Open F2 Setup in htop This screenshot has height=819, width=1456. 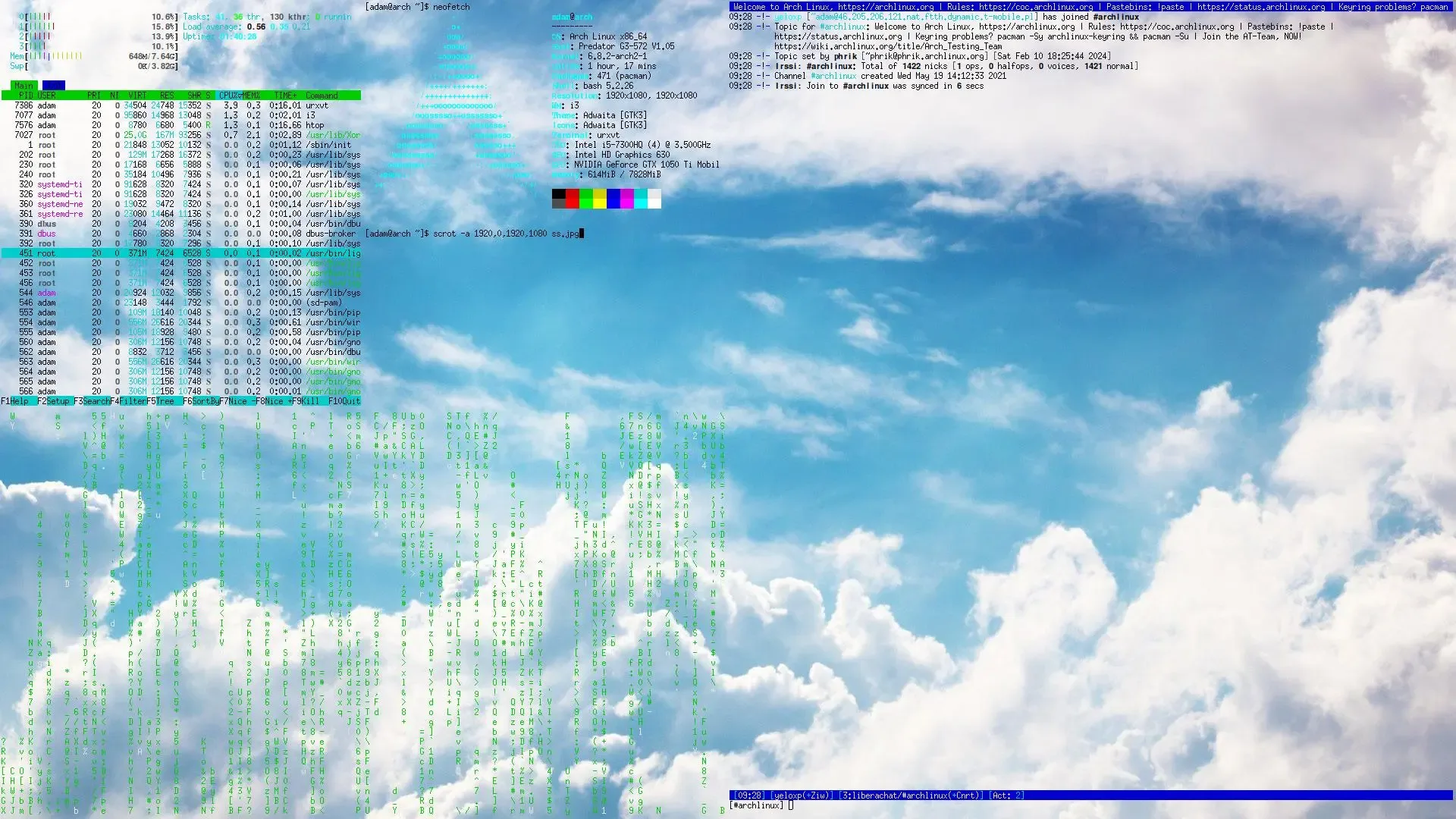point(55,401)
